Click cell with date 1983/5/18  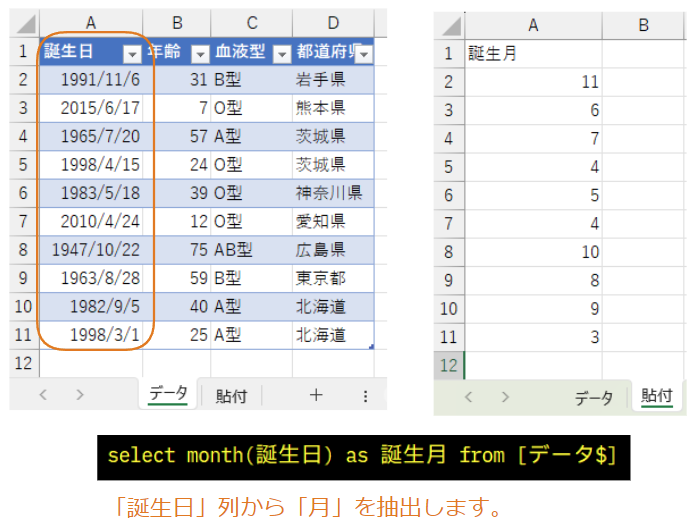point(91,193)
